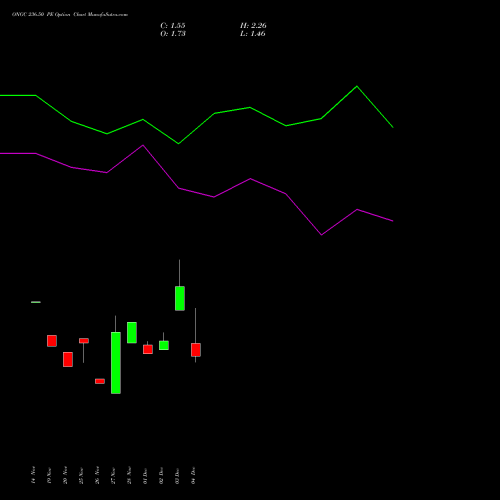
Task: Click the purple indicator line's lowest trough
Action: pyautogui.click(x=321, y=235)
